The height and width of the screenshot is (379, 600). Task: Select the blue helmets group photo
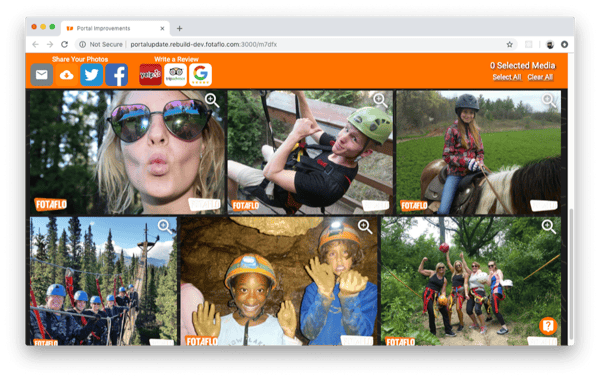click(104, 281)
